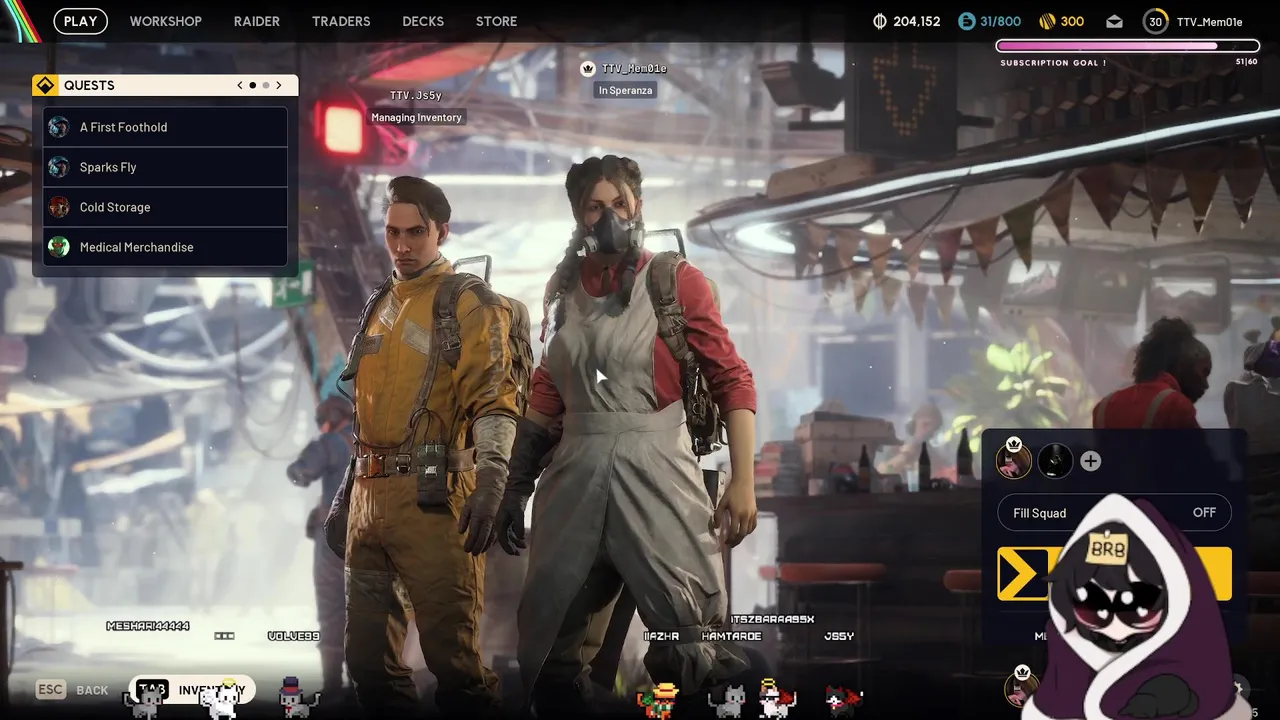Toggle the Fill Squad OFF switch
The image size is (1280, 720).
coord(1114,513)
